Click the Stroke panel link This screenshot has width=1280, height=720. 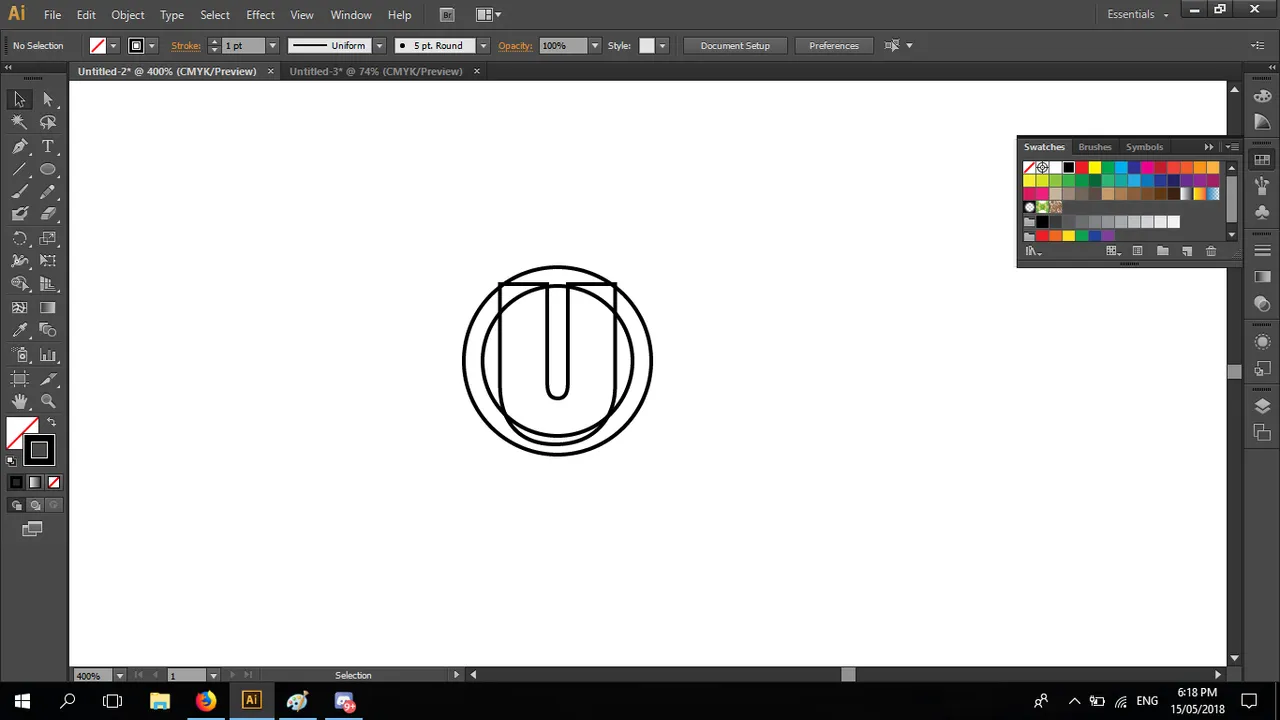tap(186, 46)
